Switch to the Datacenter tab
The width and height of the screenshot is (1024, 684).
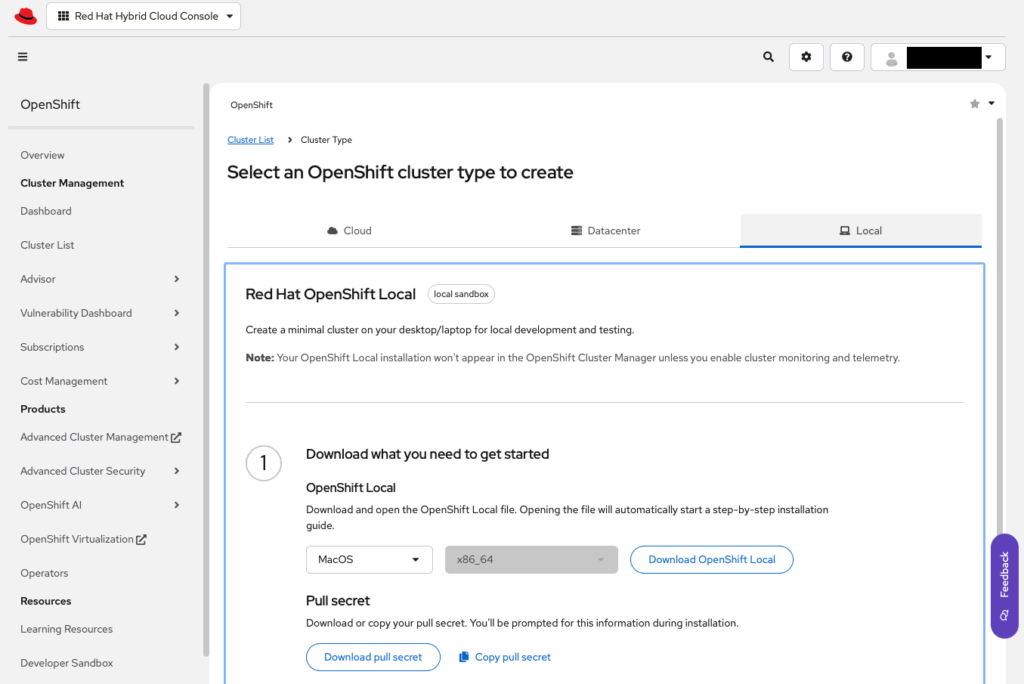(605, 231)
